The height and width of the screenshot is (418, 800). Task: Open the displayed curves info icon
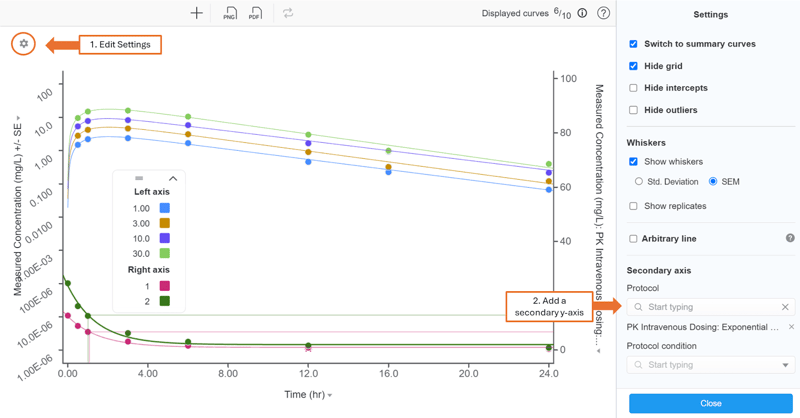click(x=582, y=13)
